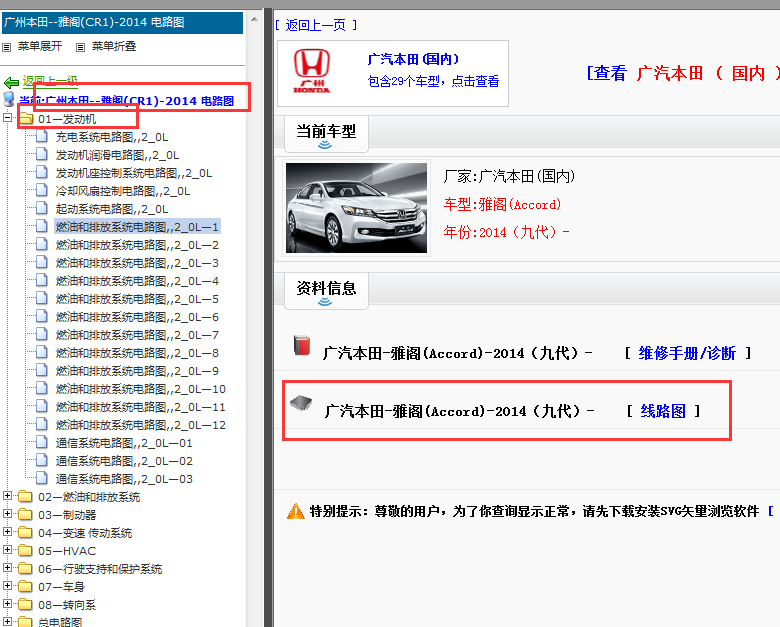780x627 pixels.
Task: Open 菜单折叠 menu option
Action: 114,46
